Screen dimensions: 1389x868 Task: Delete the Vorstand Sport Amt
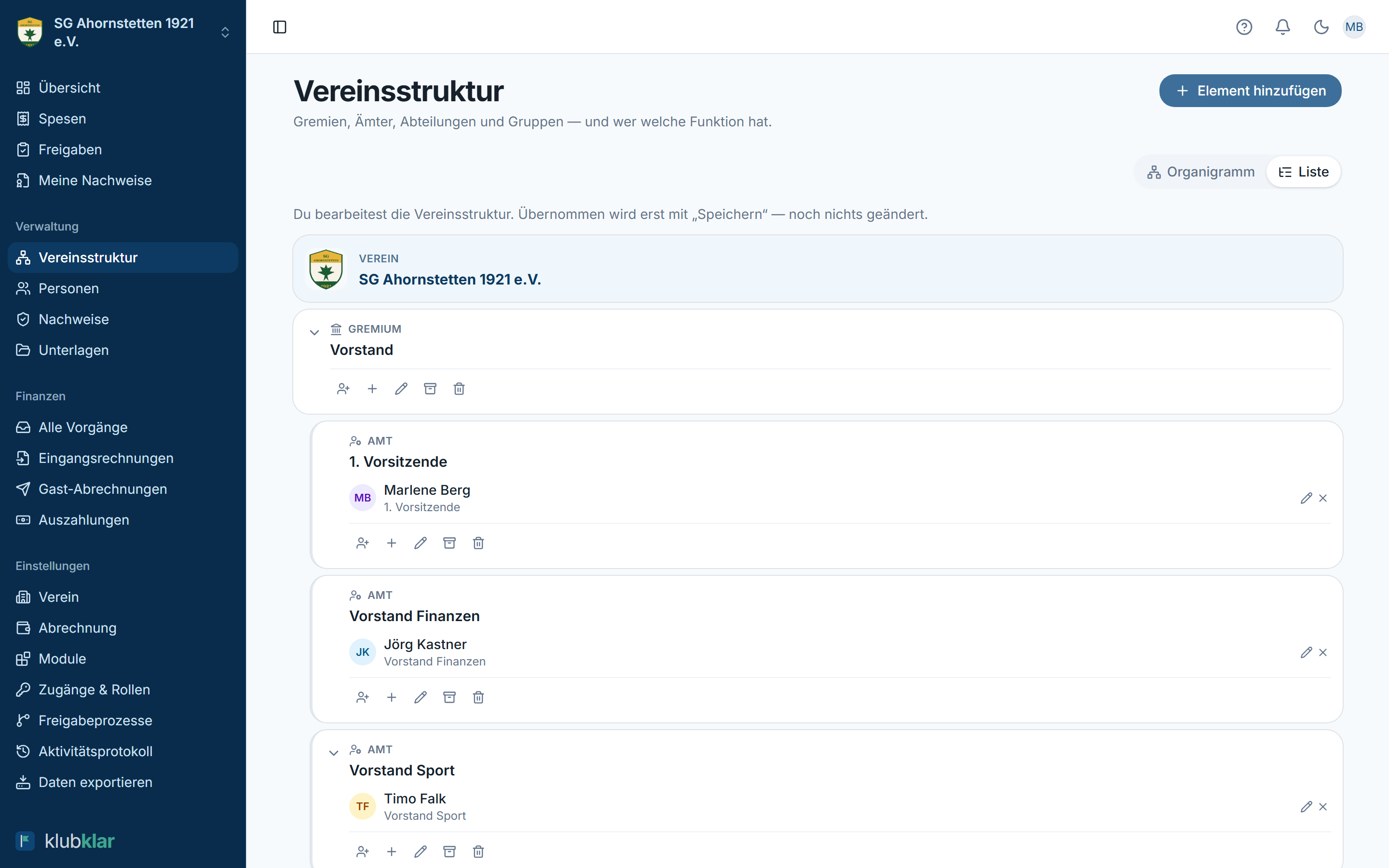pos(478,852)
